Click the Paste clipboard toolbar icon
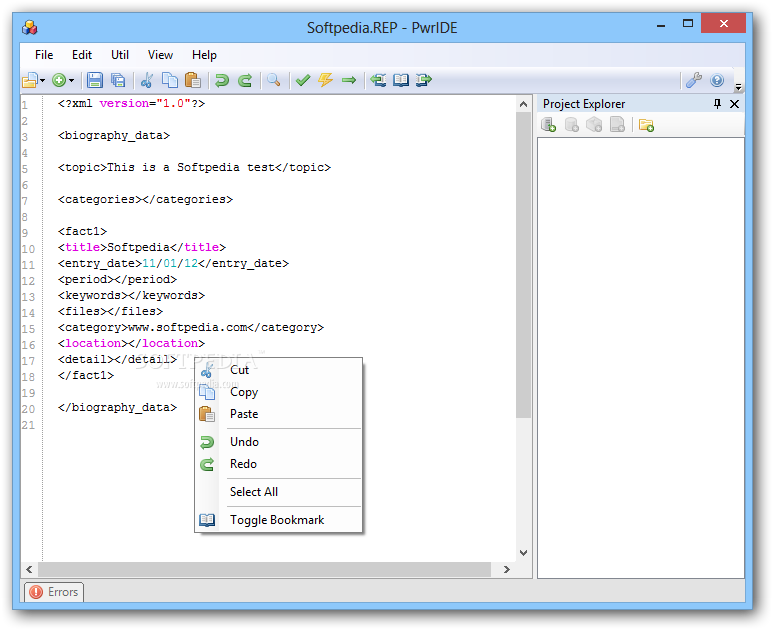This screenshot has height=630, width=773. 193,80
